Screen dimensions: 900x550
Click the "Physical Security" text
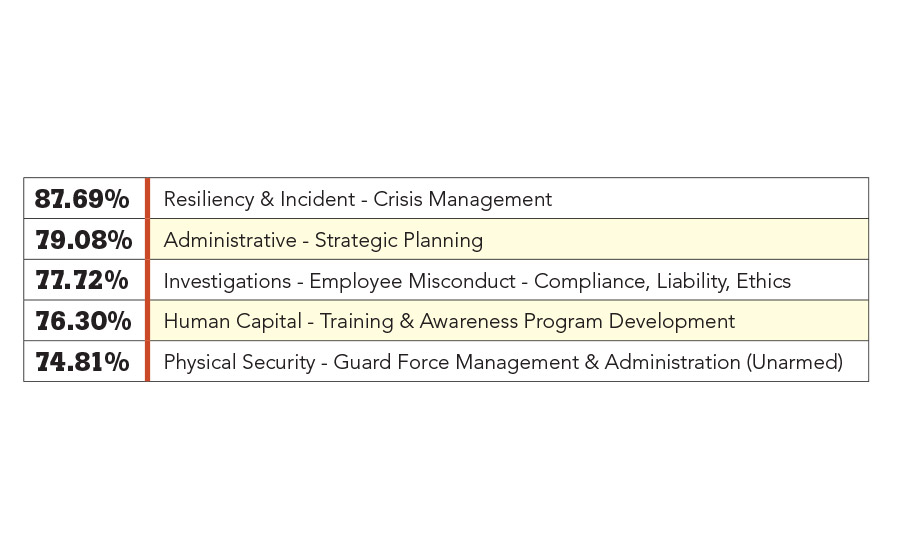point(239,362)
